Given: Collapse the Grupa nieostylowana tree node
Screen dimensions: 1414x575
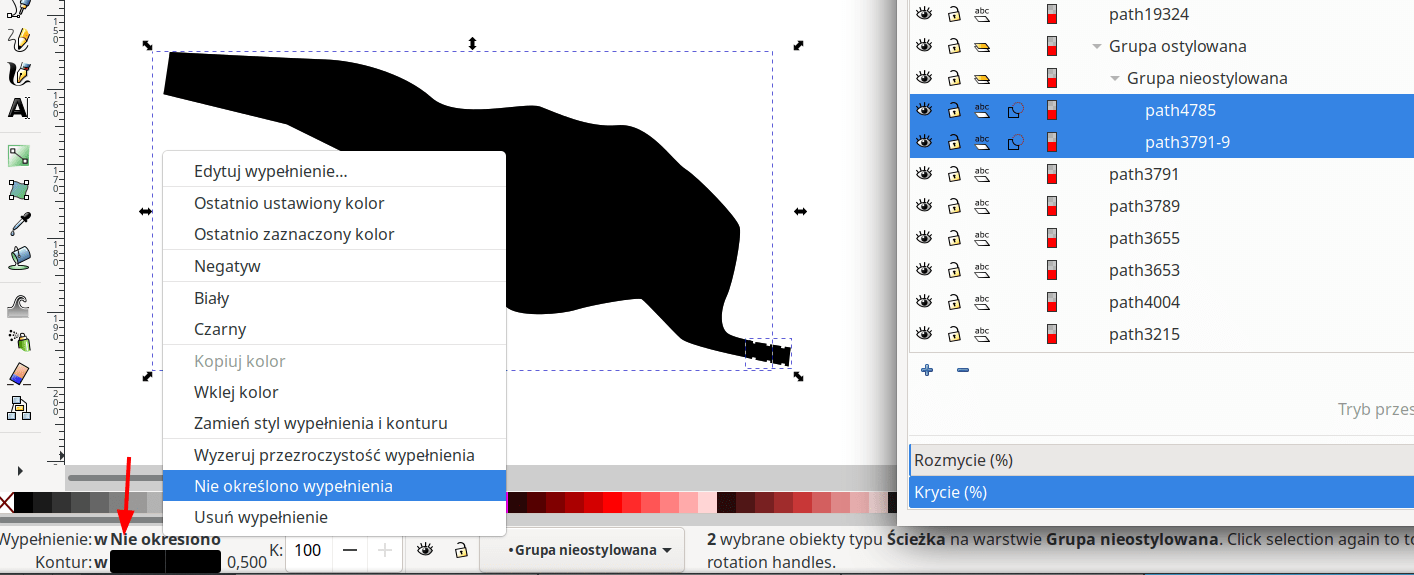Looking at the screenshot, I should [x=1115, y=78].
